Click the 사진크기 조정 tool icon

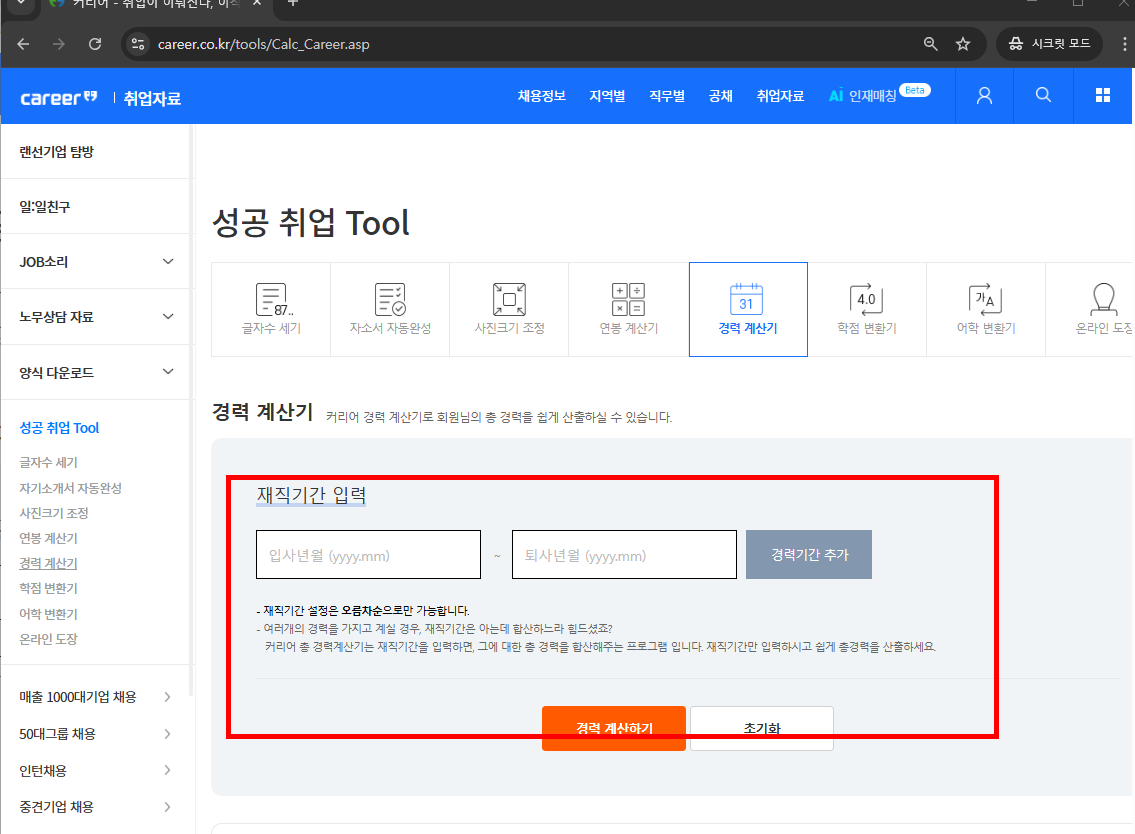(x=509, y=309)
